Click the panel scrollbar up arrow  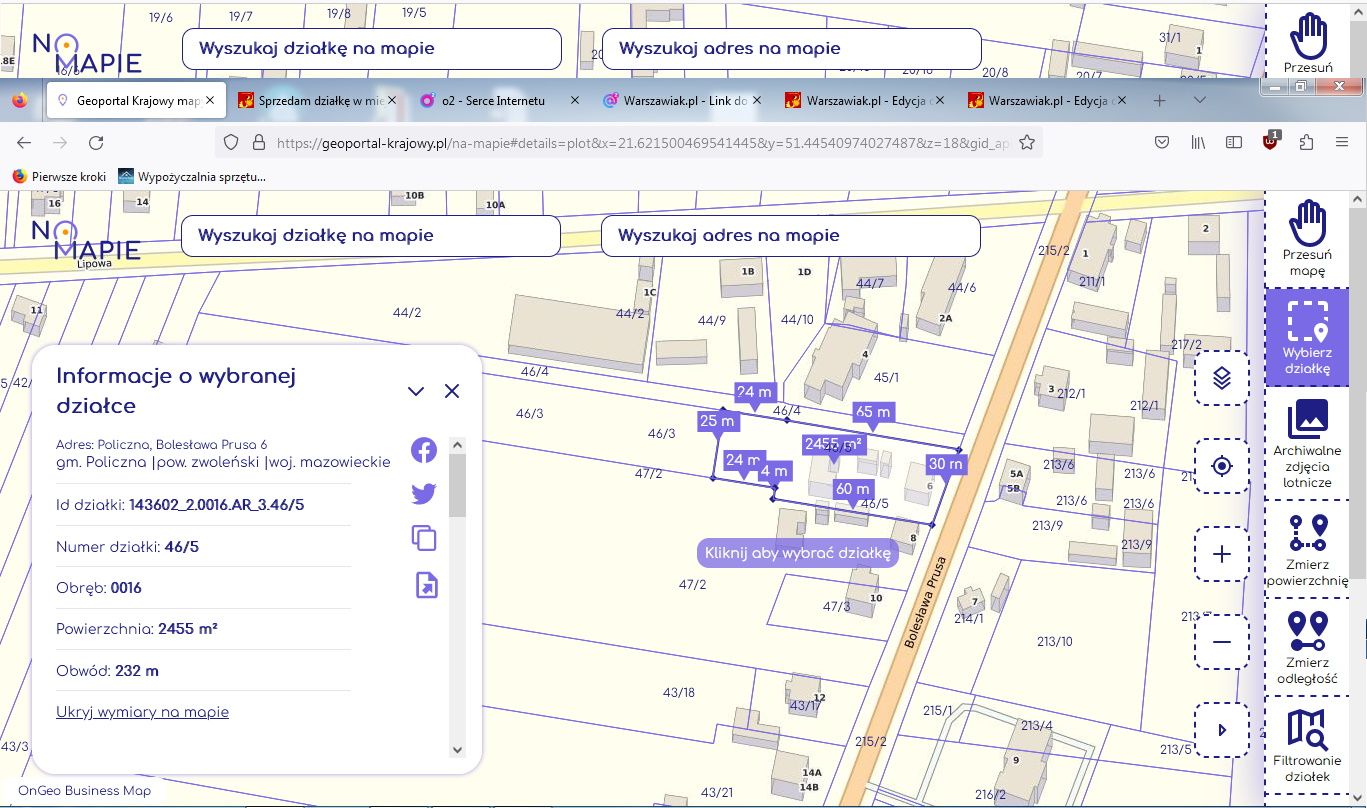tap(457, 445)
